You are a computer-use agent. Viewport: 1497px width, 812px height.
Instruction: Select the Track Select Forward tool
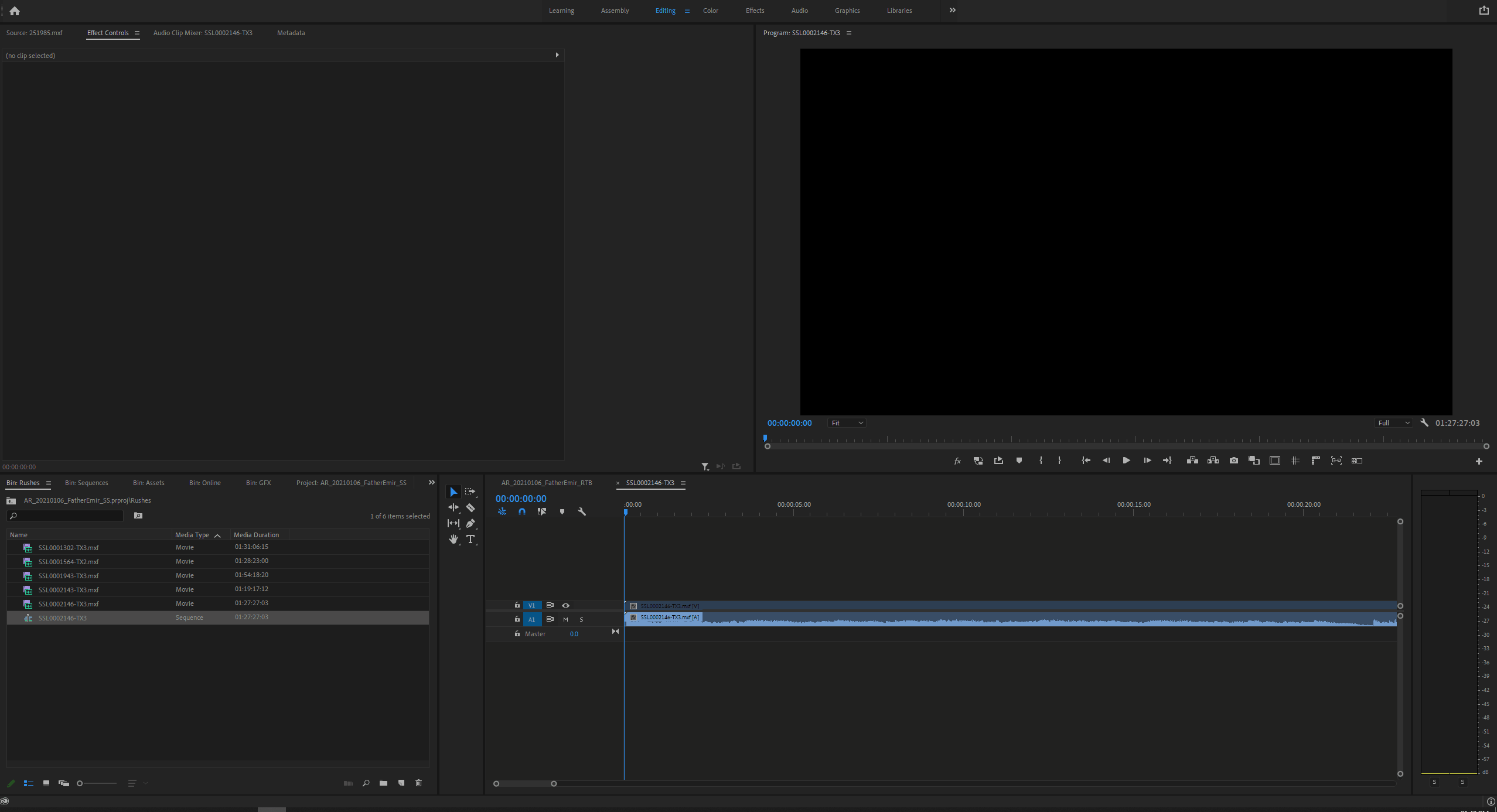pyautogui.click(x=470, y=492)
